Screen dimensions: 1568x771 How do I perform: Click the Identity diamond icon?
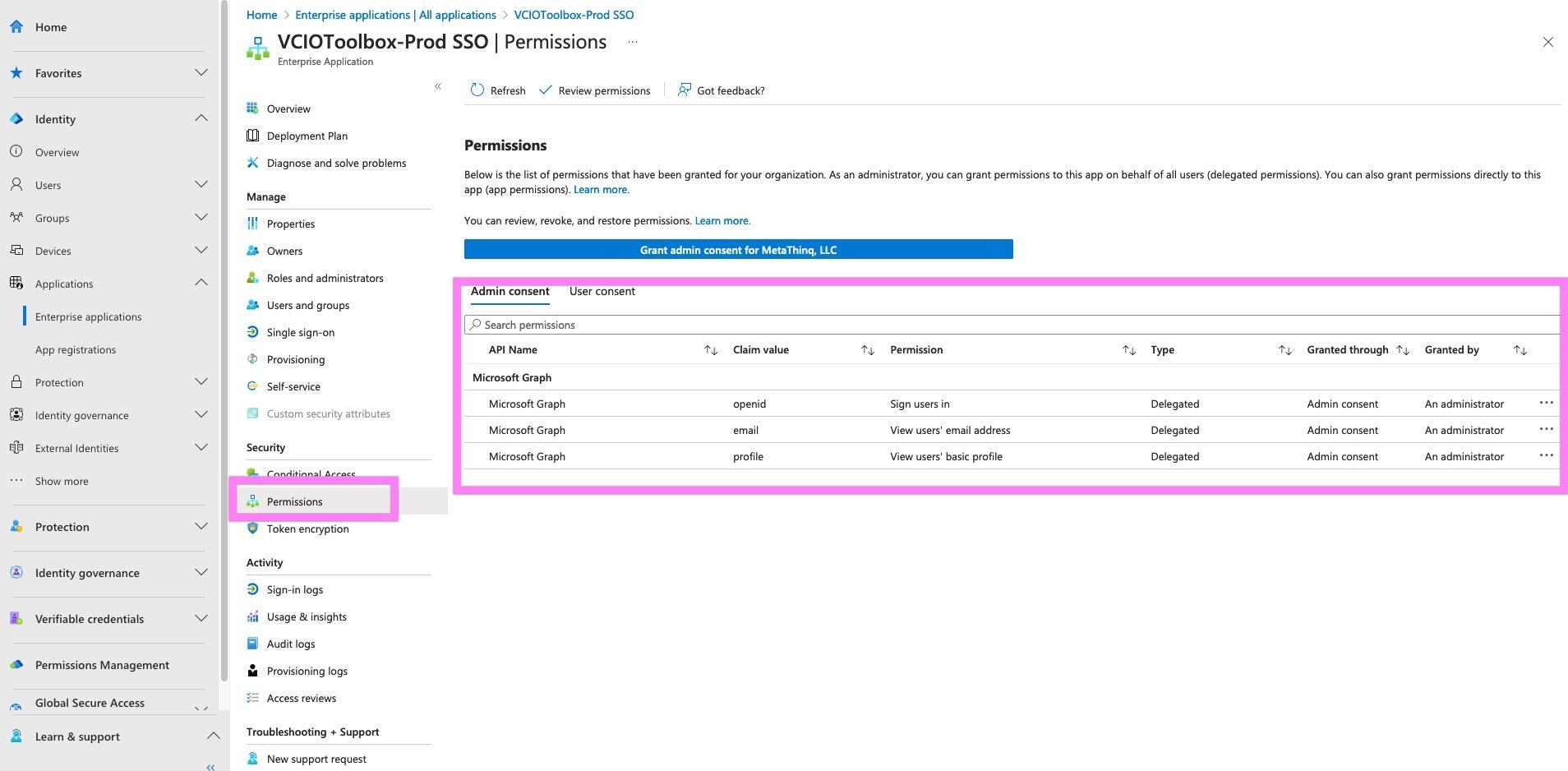tap(16, 119)
